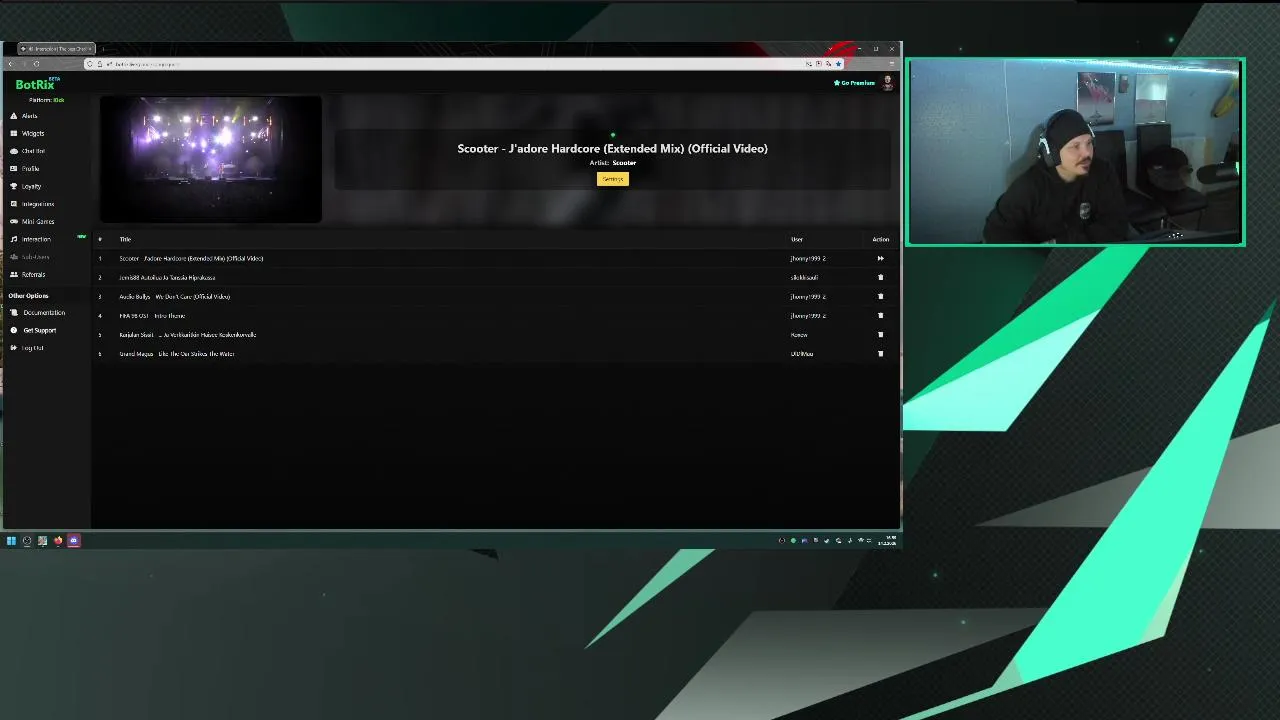
Task: Click the Get Support question icon
Action: click(14, 330)
